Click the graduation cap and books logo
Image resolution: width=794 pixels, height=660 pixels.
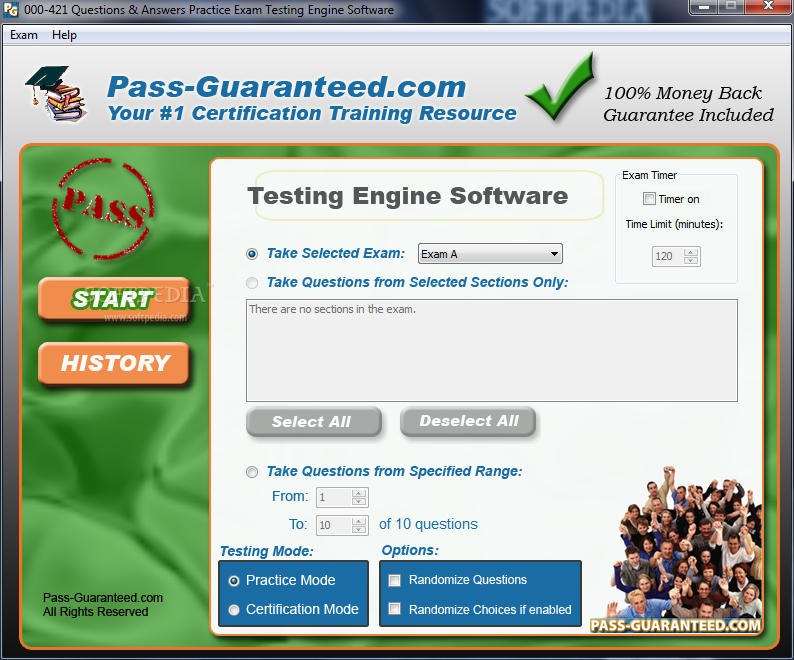[x=56, y=93]
